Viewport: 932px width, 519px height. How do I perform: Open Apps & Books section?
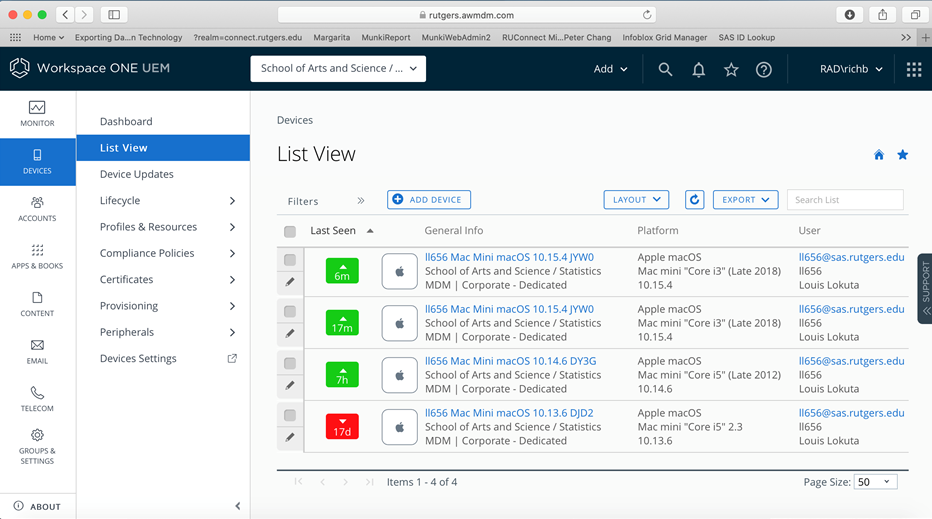coord(37,257)
